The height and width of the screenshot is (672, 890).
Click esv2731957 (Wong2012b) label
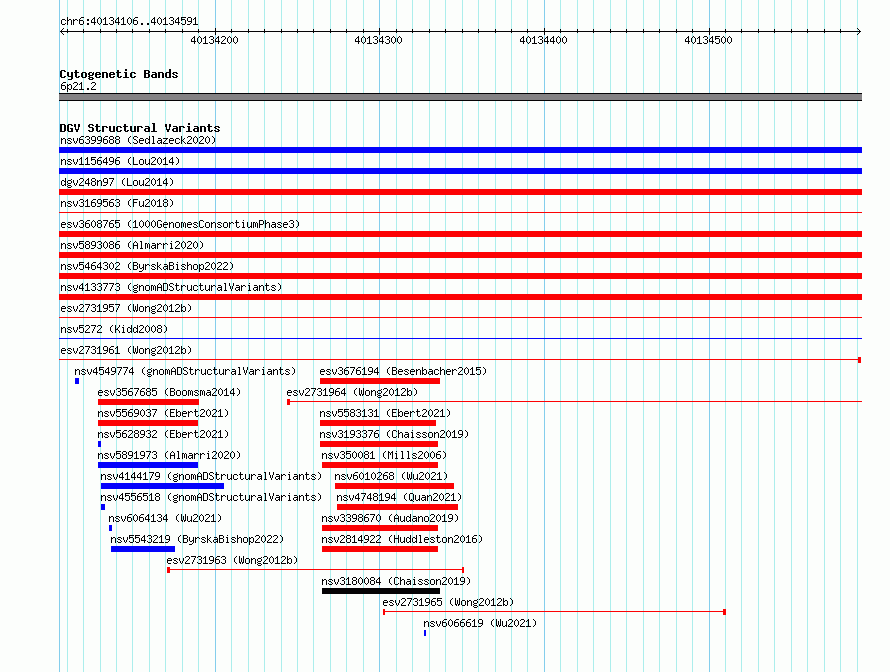[x=126, y=308]
